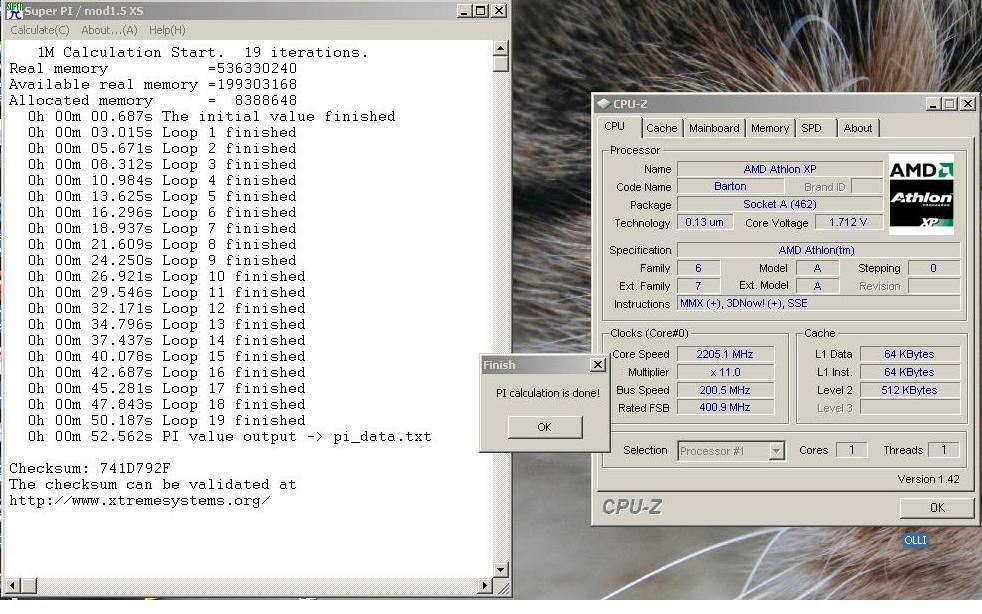Switch to the Memory tab in CPU-Z
The height and width of the screenshot is (614, 982).
click(770, 128)
